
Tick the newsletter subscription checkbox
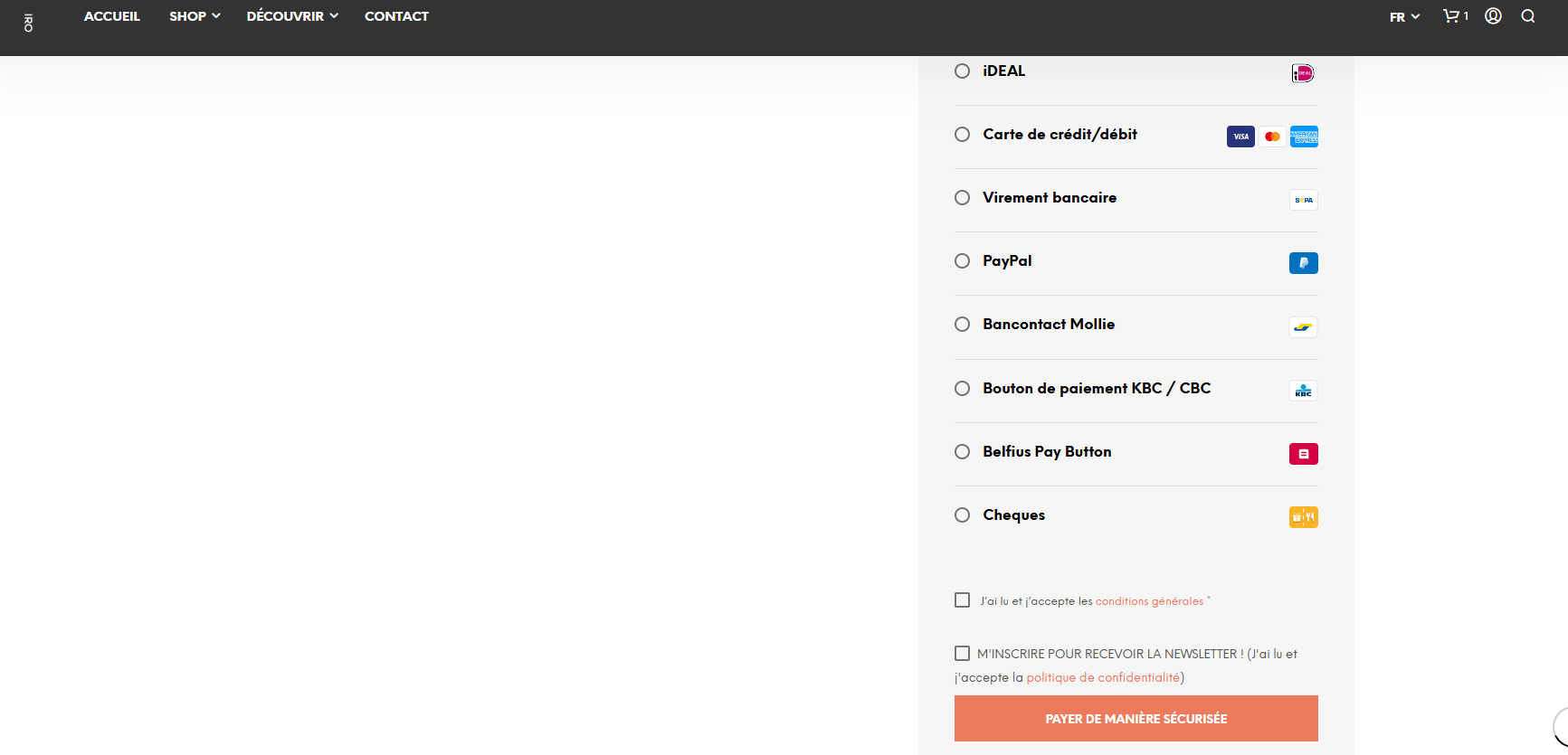[962, 653]
